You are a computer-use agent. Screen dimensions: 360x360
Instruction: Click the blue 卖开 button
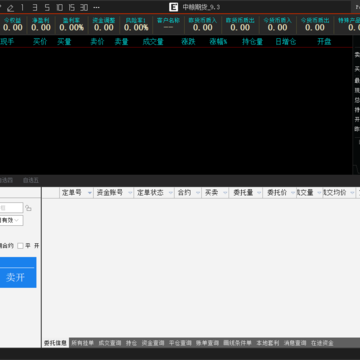click(17, 272)
